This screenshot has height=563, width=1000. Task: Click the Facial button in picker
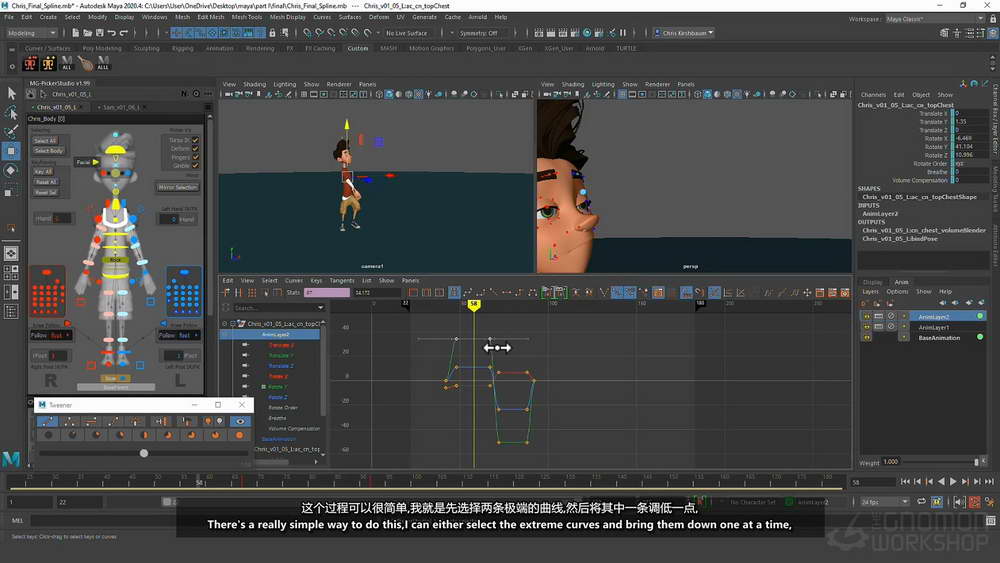pos(87,162)
